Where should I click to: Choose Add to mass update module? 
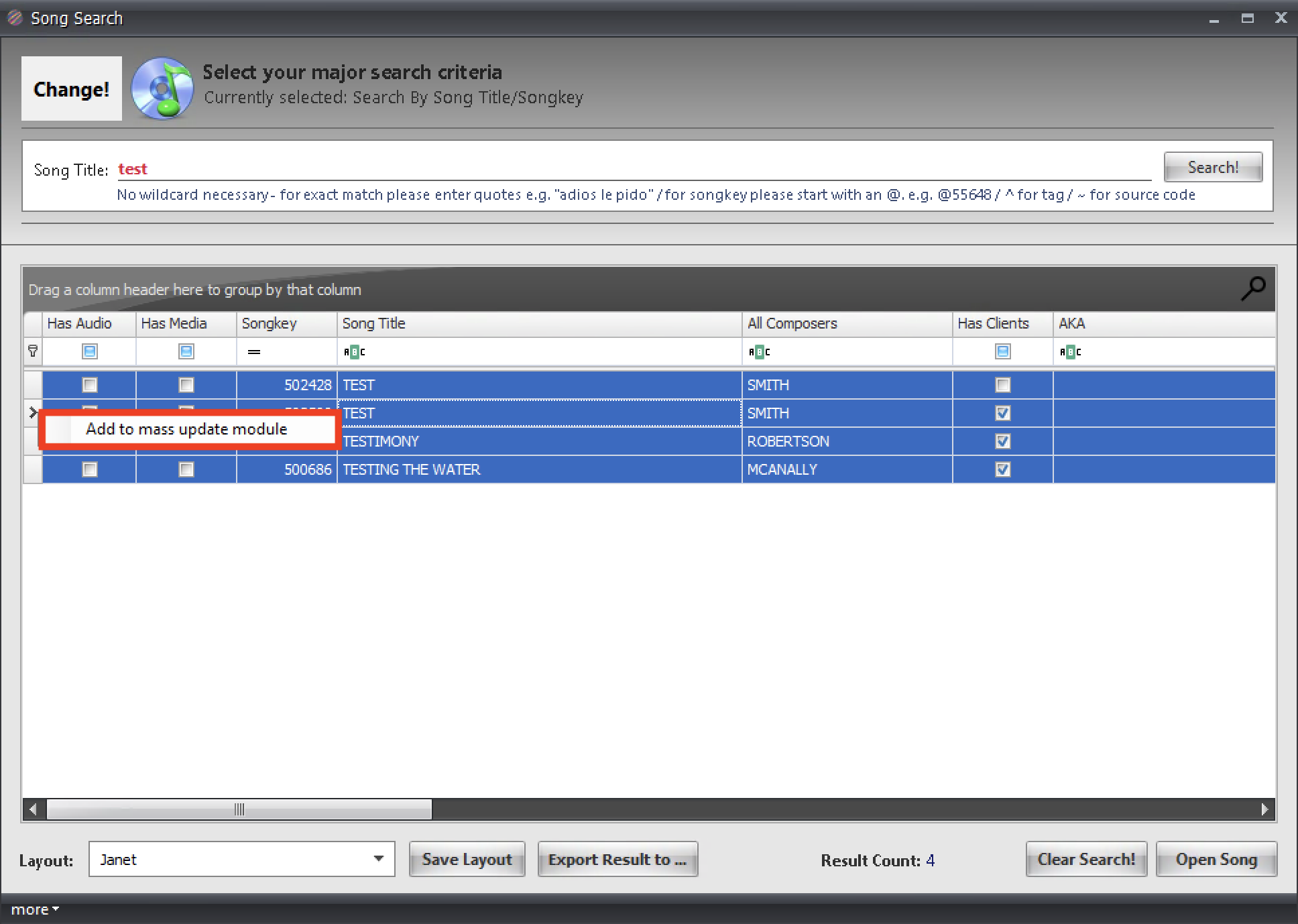tap(186, 429)
